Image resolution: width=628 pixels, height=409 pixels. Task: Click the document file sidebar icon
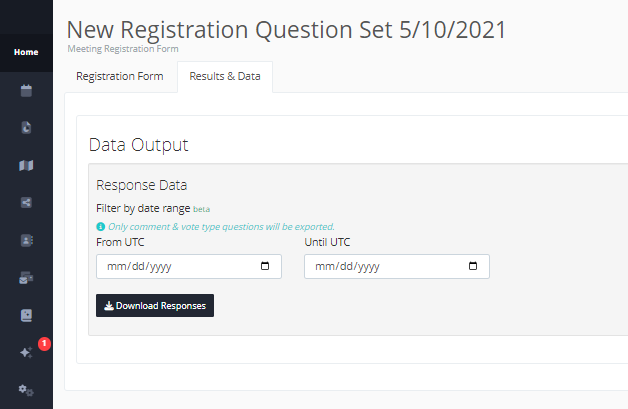[x=26, y=128]
